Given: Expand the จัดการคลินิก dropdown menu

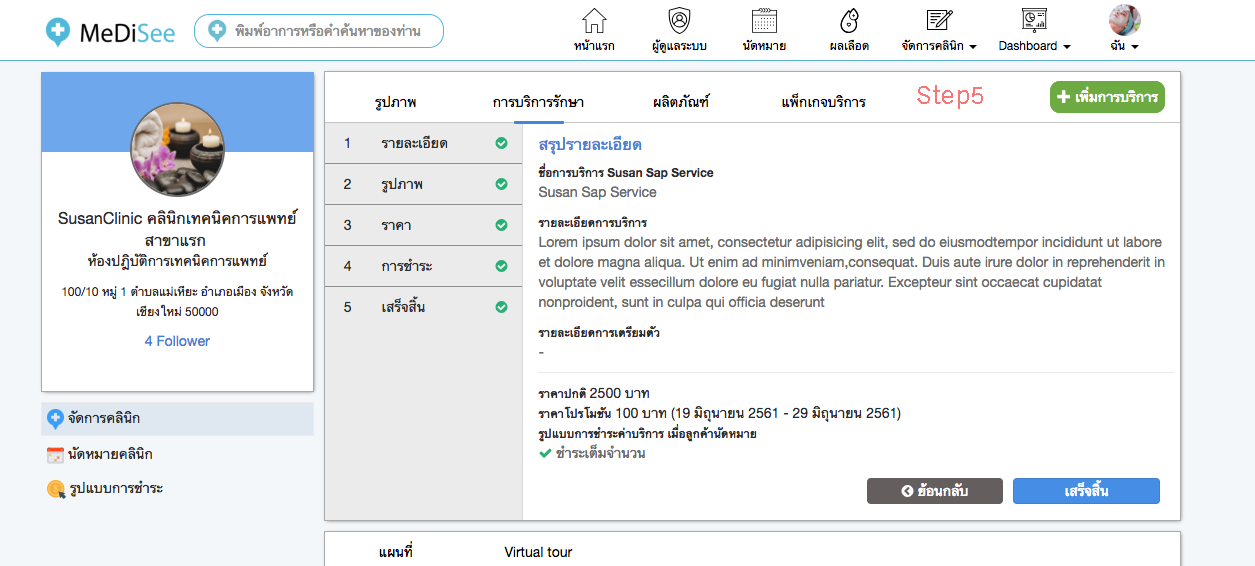Looking at the screenshot, I should [938, 46].
